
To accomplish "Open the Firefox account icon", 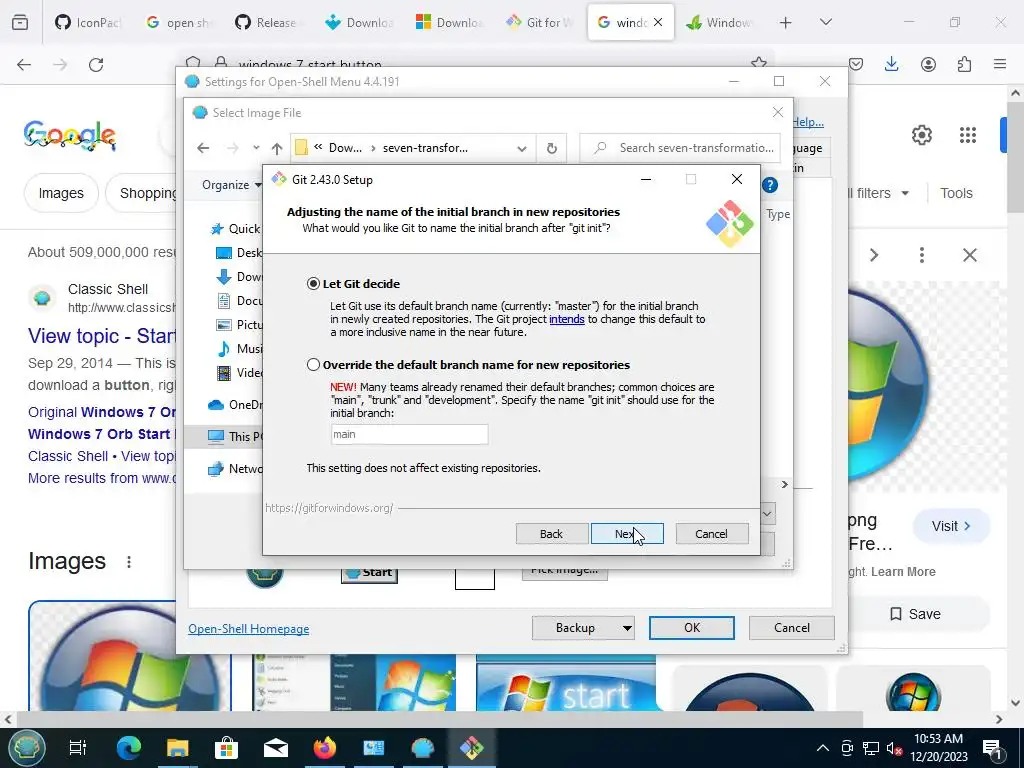I will pyautogui.click(x=928, y=64).
